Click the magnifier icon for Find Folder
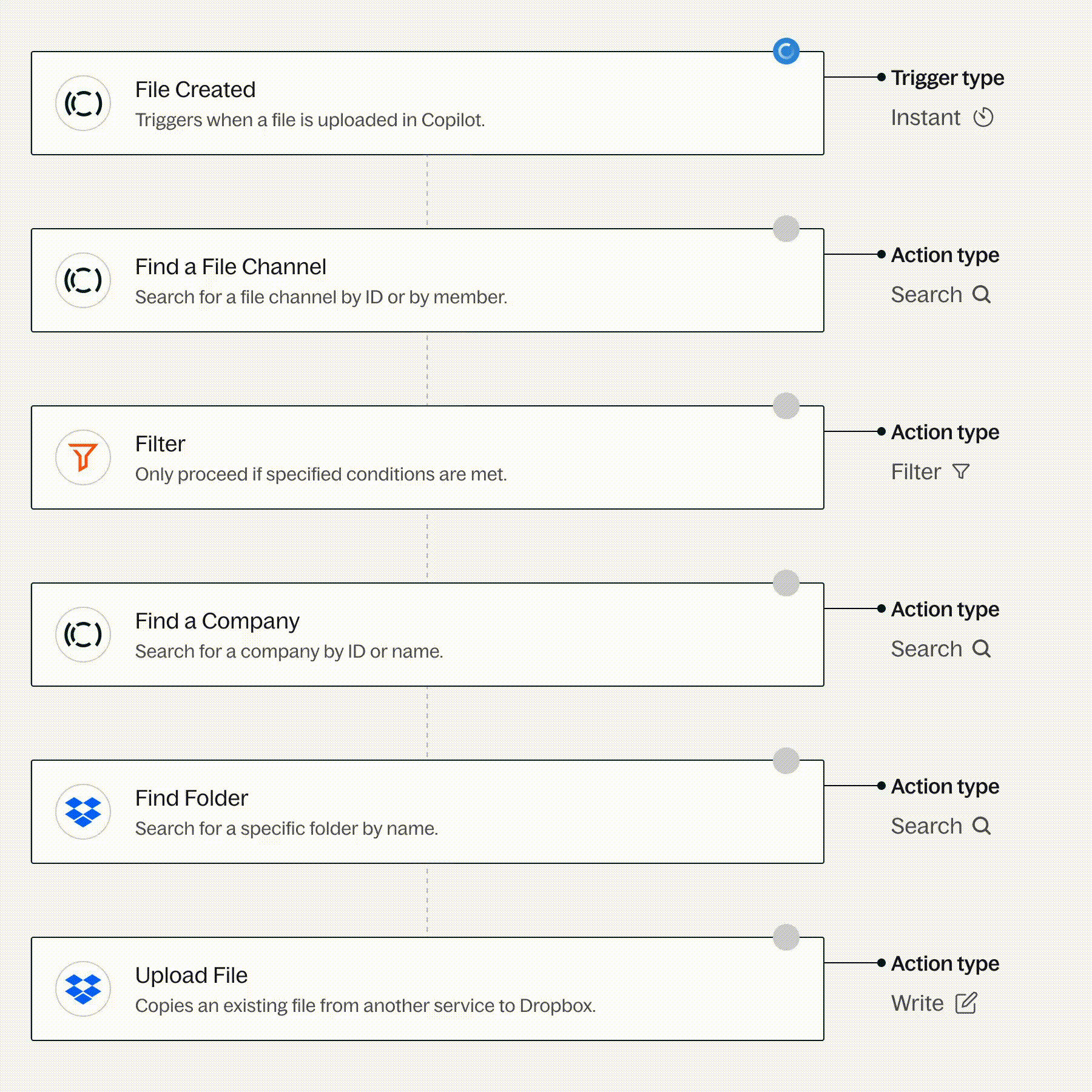Image resolution: width=1092 pixels, height=1092 pixels. click(982, 826)
